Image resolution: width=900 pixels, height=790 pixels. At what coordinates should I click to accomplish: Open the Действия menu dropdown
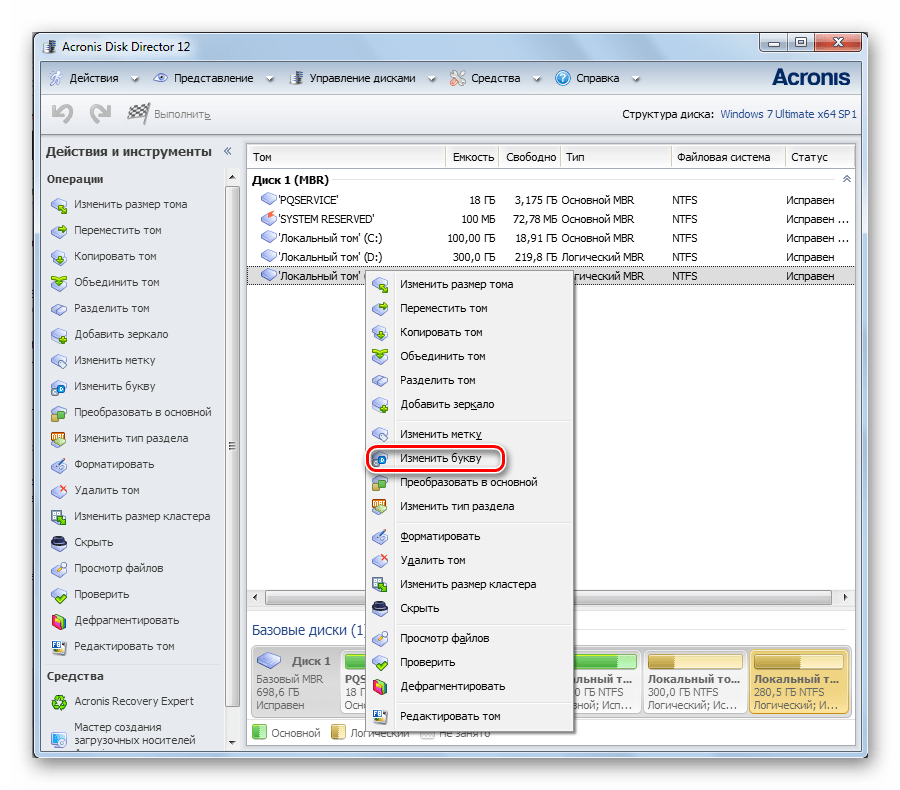click(x=84, y=78)
